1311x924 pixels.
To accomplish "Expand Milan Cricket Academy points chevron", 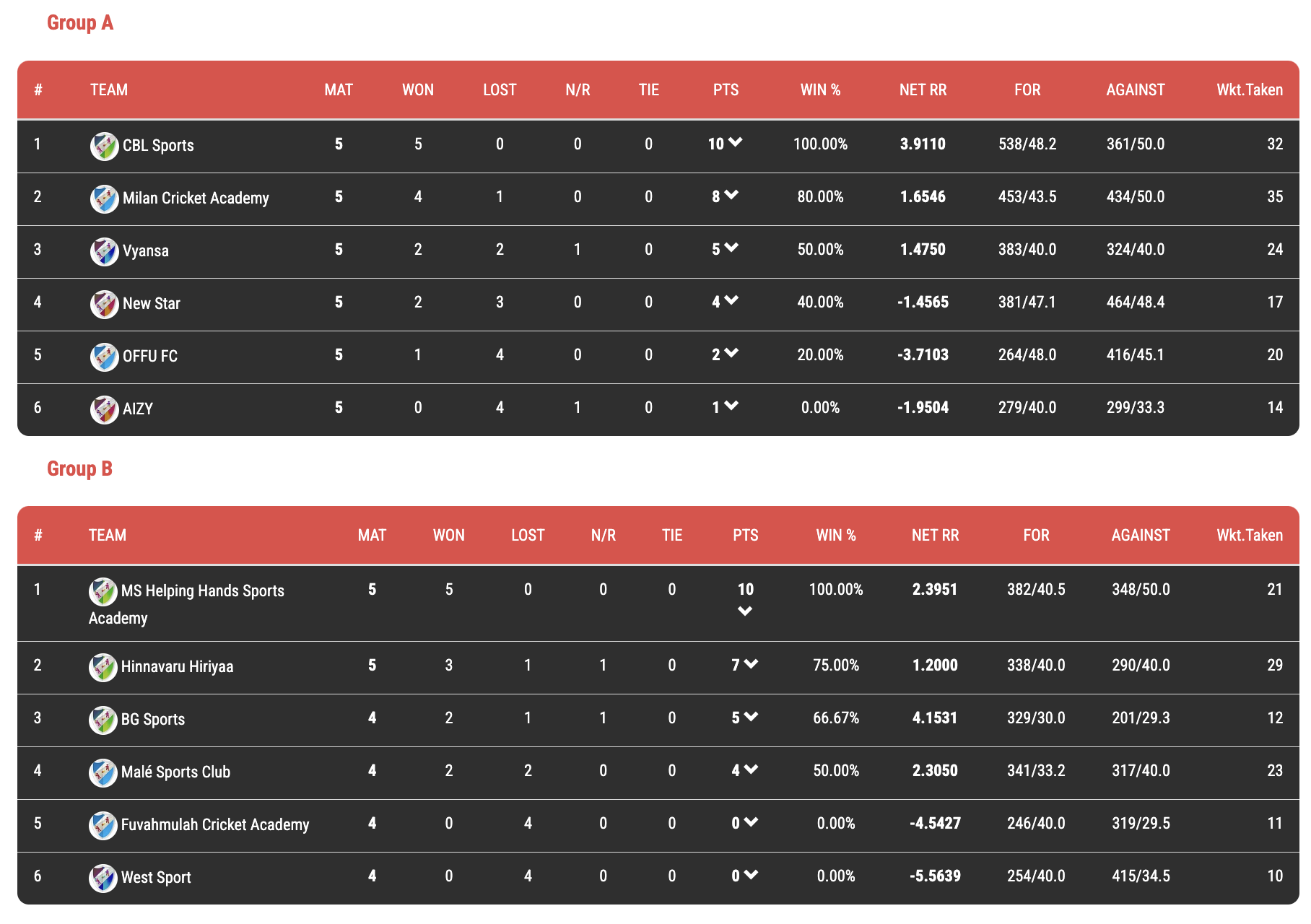I will point(731,195).
